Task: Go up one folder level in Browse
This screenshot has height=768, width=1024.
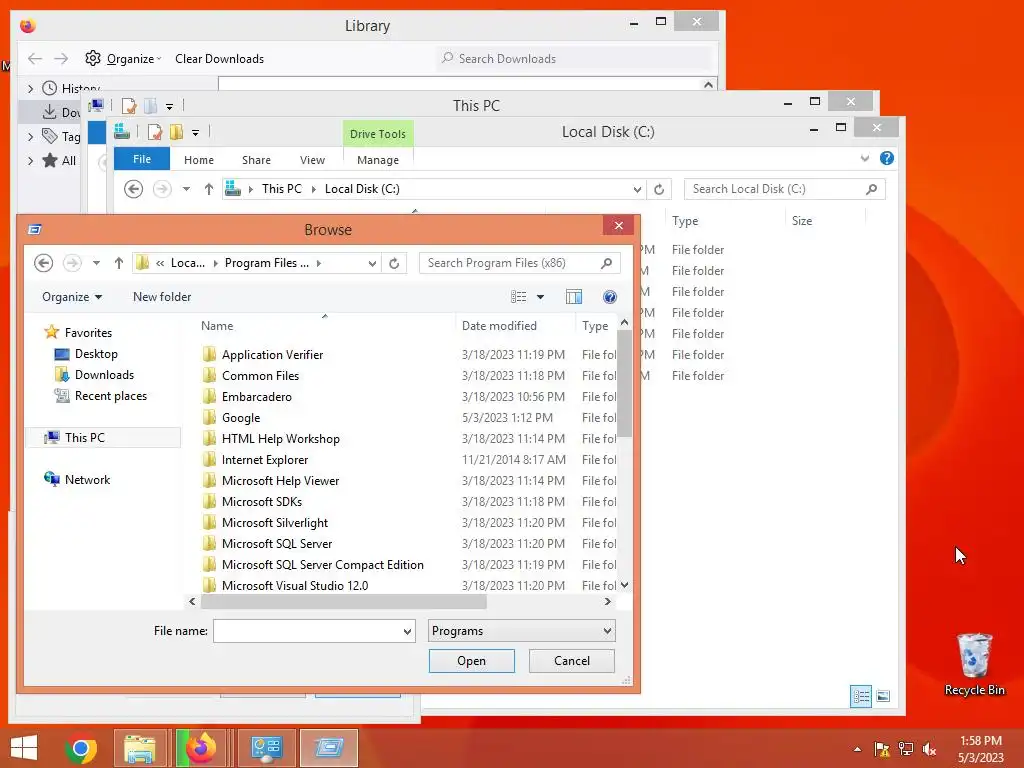Action: pyautogui.click(x=118, y=263)
